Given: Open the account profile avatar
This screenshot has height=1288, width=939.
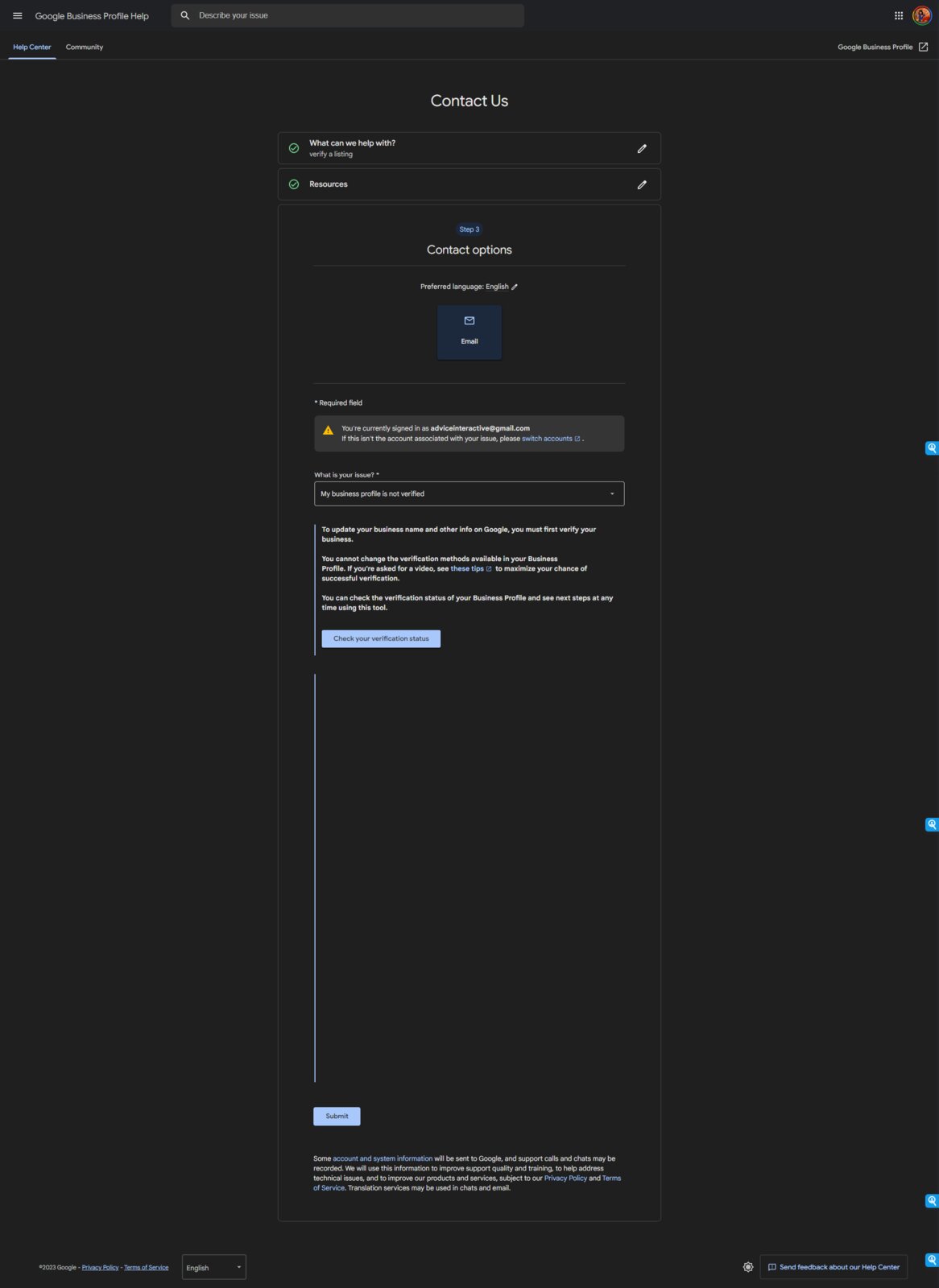Looking at the screenshot, I should [x=922, y=15].
